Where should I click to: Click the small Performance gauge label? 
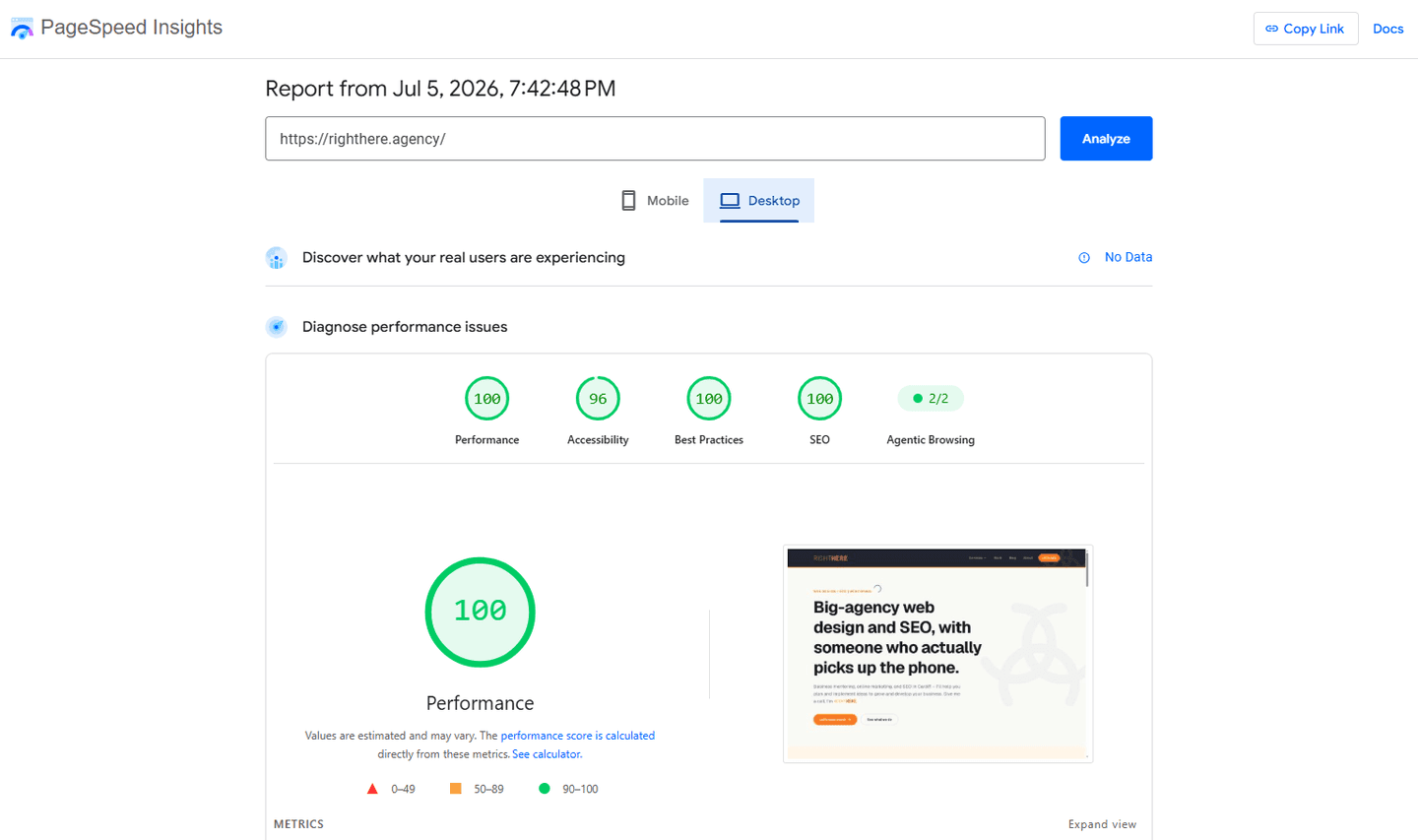click(487, 440)
